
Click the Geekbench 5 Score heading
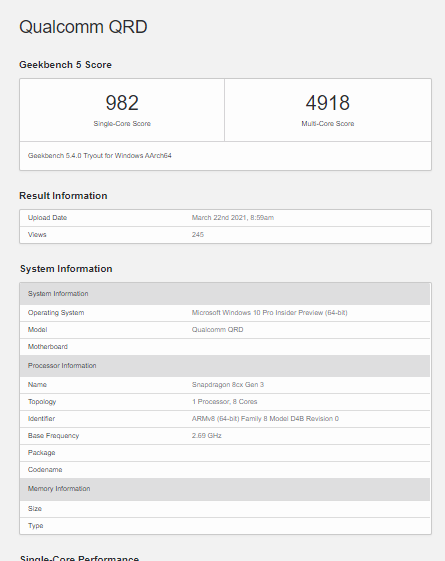[x=65, y=65]
